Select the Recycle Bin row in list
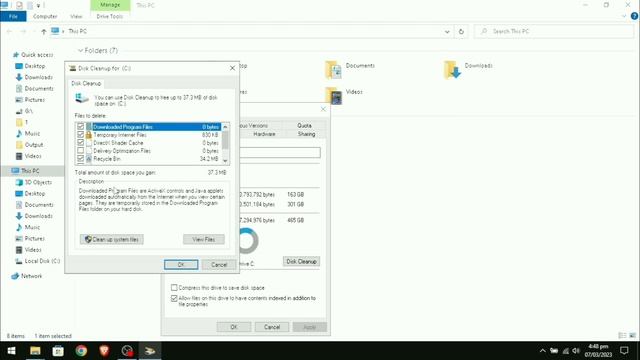The height and width of the screenshot is (360, 640). [149, 159]
